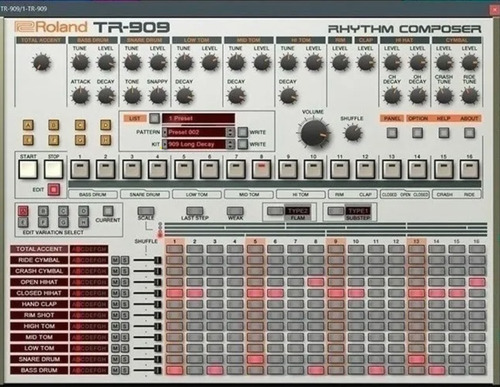Mute the Hand Clap track

[x=115, y=304]
